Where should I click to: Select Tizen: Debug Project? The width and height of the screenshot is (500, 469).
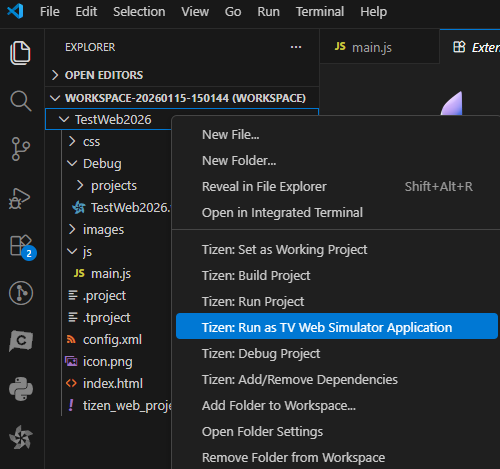tap(337, 354)
